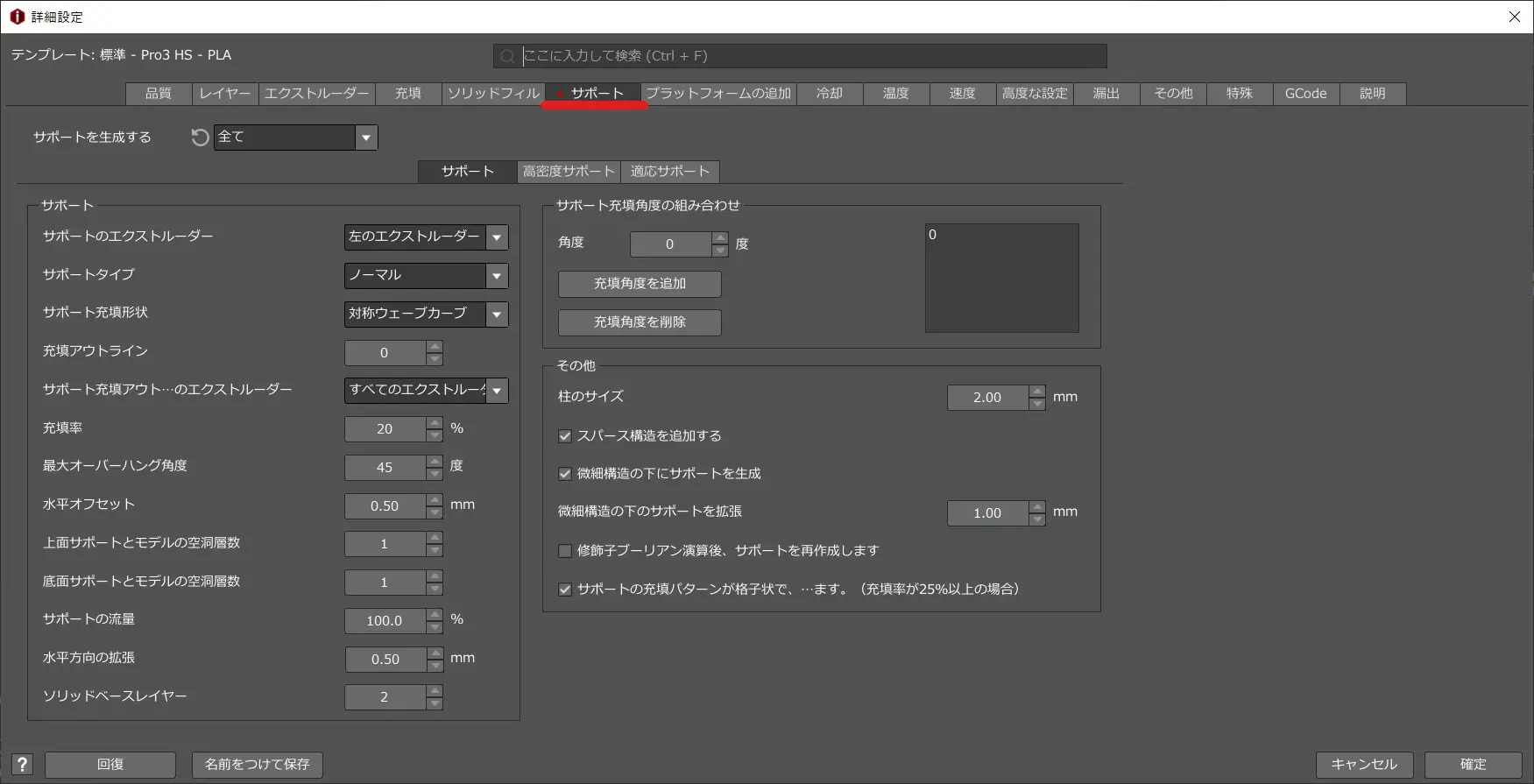This screenshot has height=784, width=1534.
Task: Expand the サポート充填形状 dropdown
Action: coord(497,314)
